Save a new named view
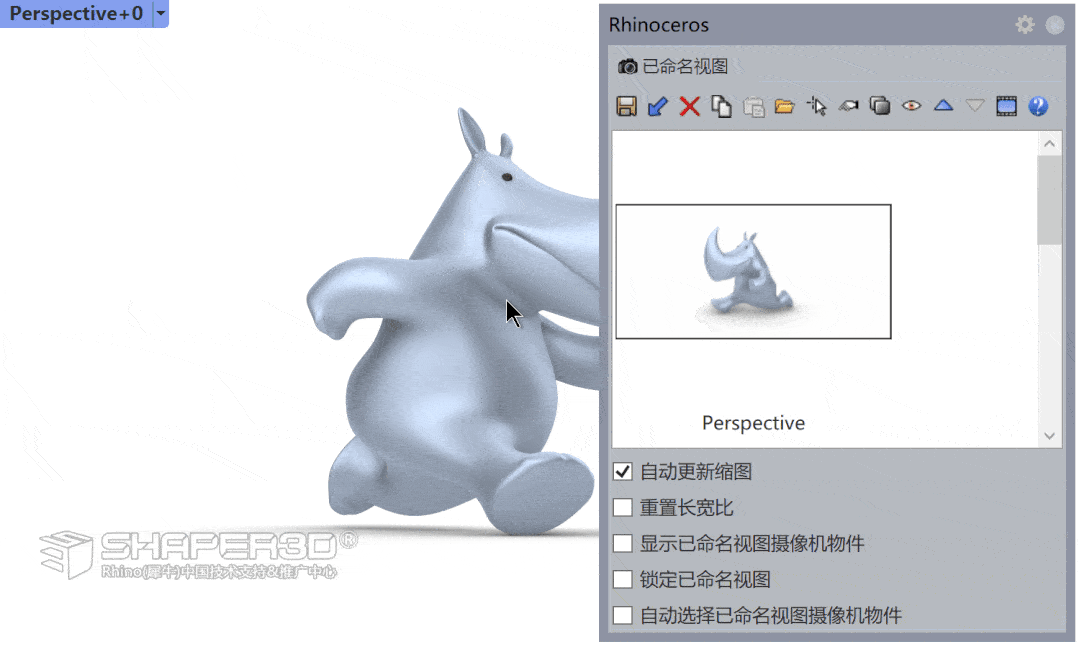 coord(627,106)
